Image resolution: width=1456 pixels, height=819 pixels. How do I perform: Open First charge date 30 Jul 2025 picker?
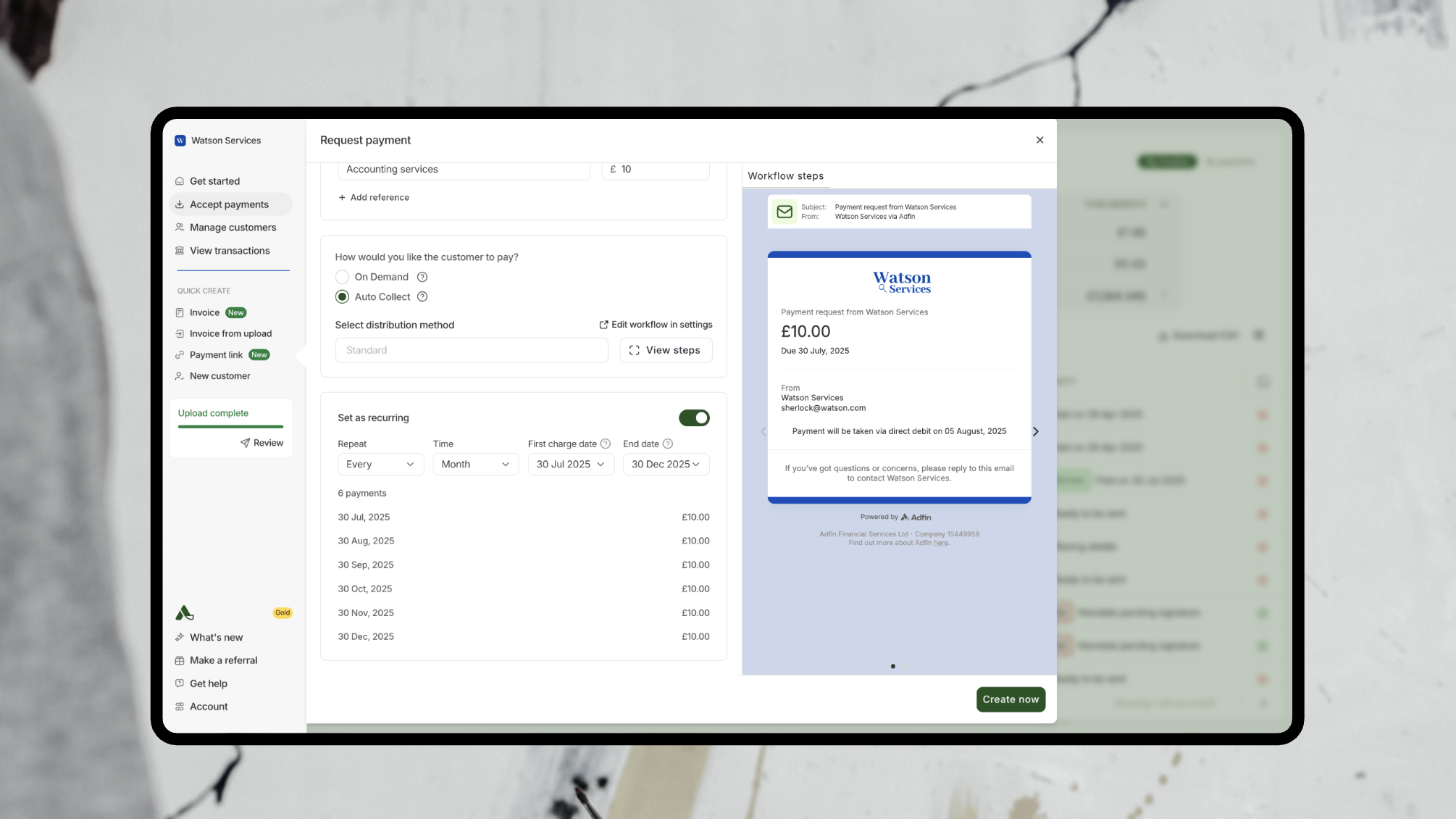click(x=571, y=465)
